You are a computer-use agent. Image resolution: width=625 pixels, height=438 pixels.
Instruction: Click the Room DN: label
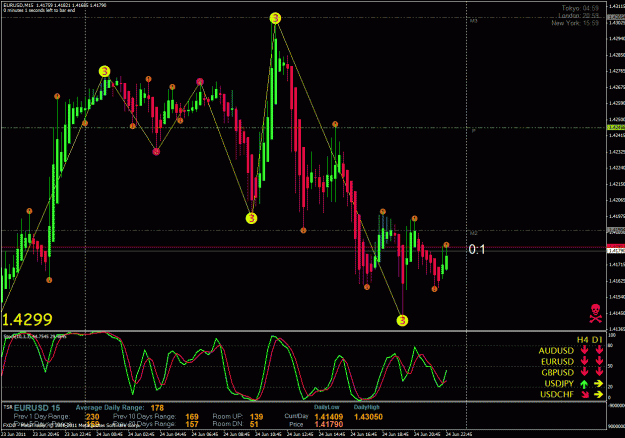228,424
